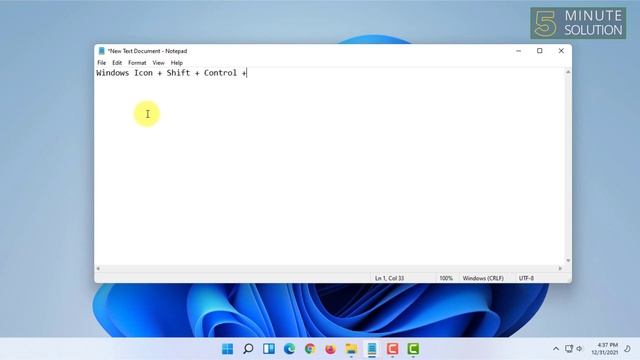The image size is (640, 360).
Task: Open the Help menu
Action: tap(177, 63)
